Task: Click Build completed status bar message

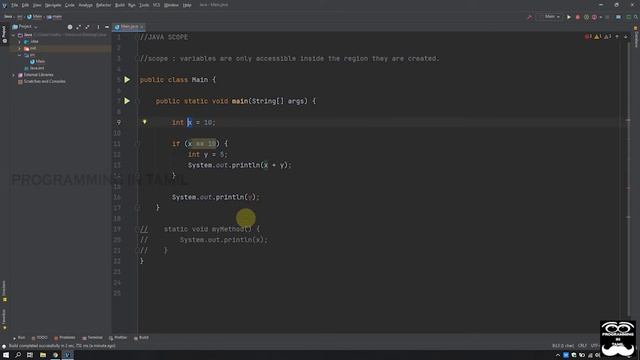Action: point(62,346)
